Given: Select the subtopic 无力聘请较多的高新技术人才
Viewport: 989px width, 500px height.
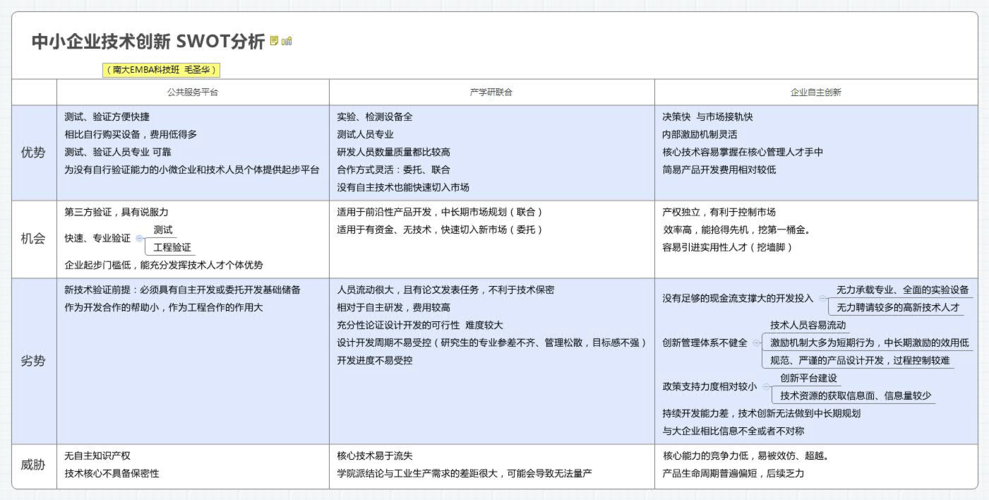Looking at the screenshot, I should click(898, 308).
